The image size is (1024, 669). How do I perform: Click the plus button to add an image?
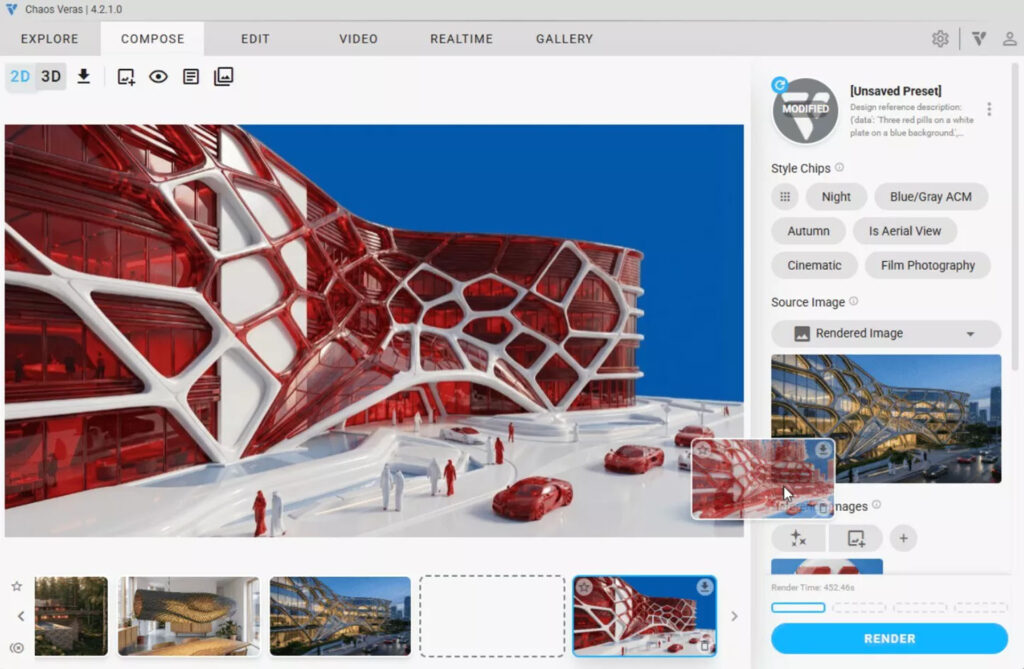(x=903, y=538)
